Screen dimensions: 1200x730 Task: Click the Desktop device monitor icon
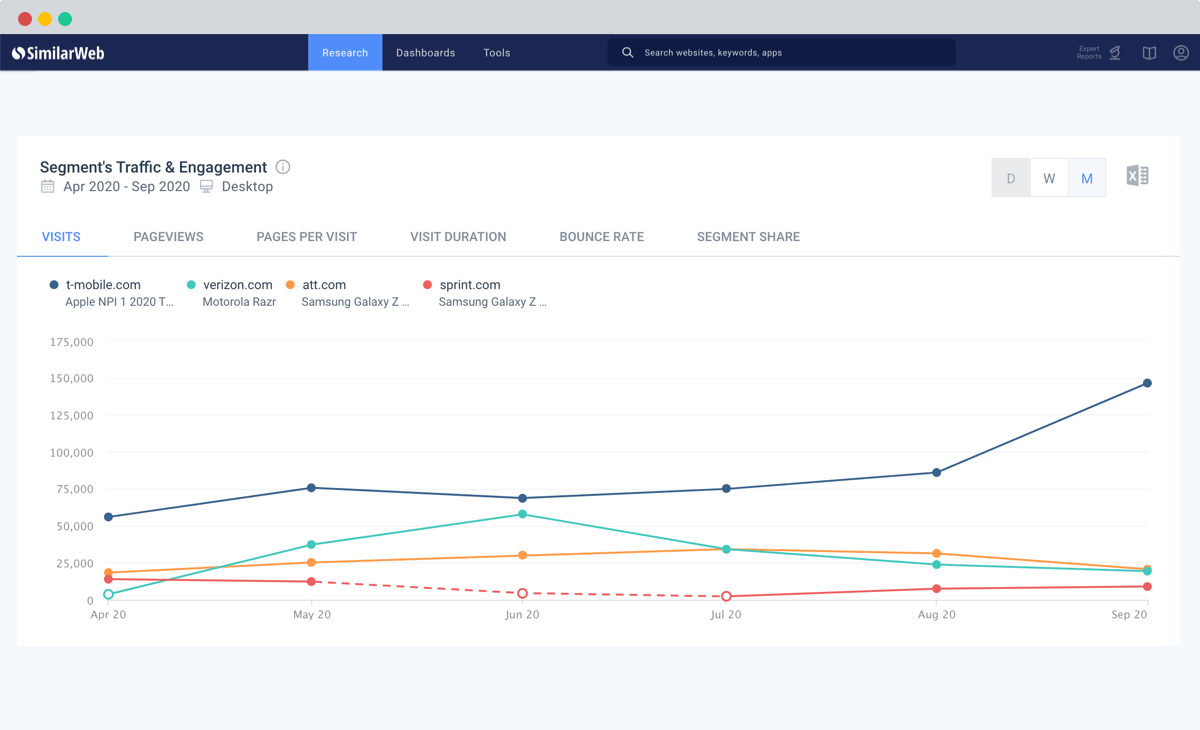(206, 187)
